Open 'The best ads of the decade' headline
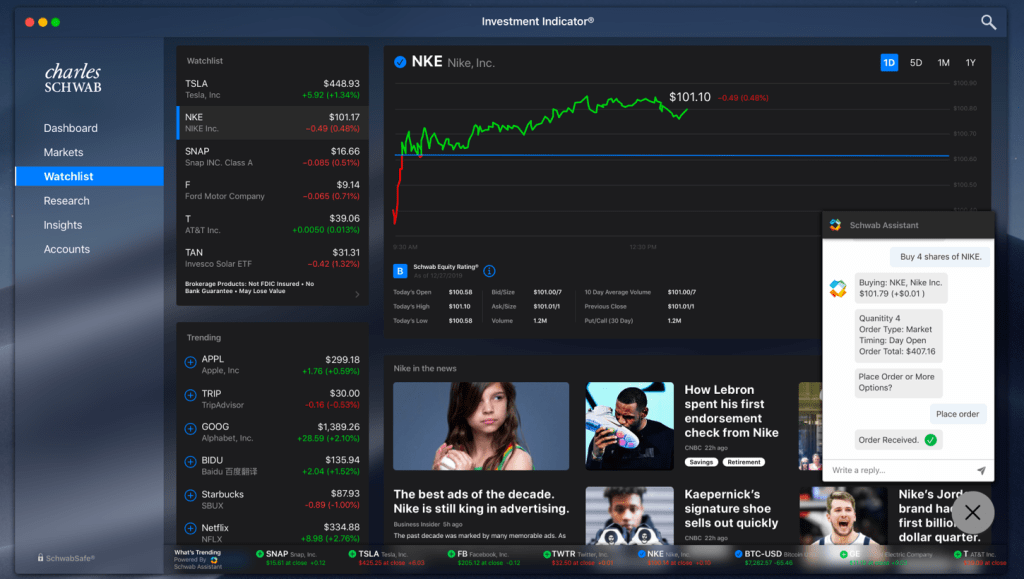This screenshot has height=579, width=1024. click(481, 501)
